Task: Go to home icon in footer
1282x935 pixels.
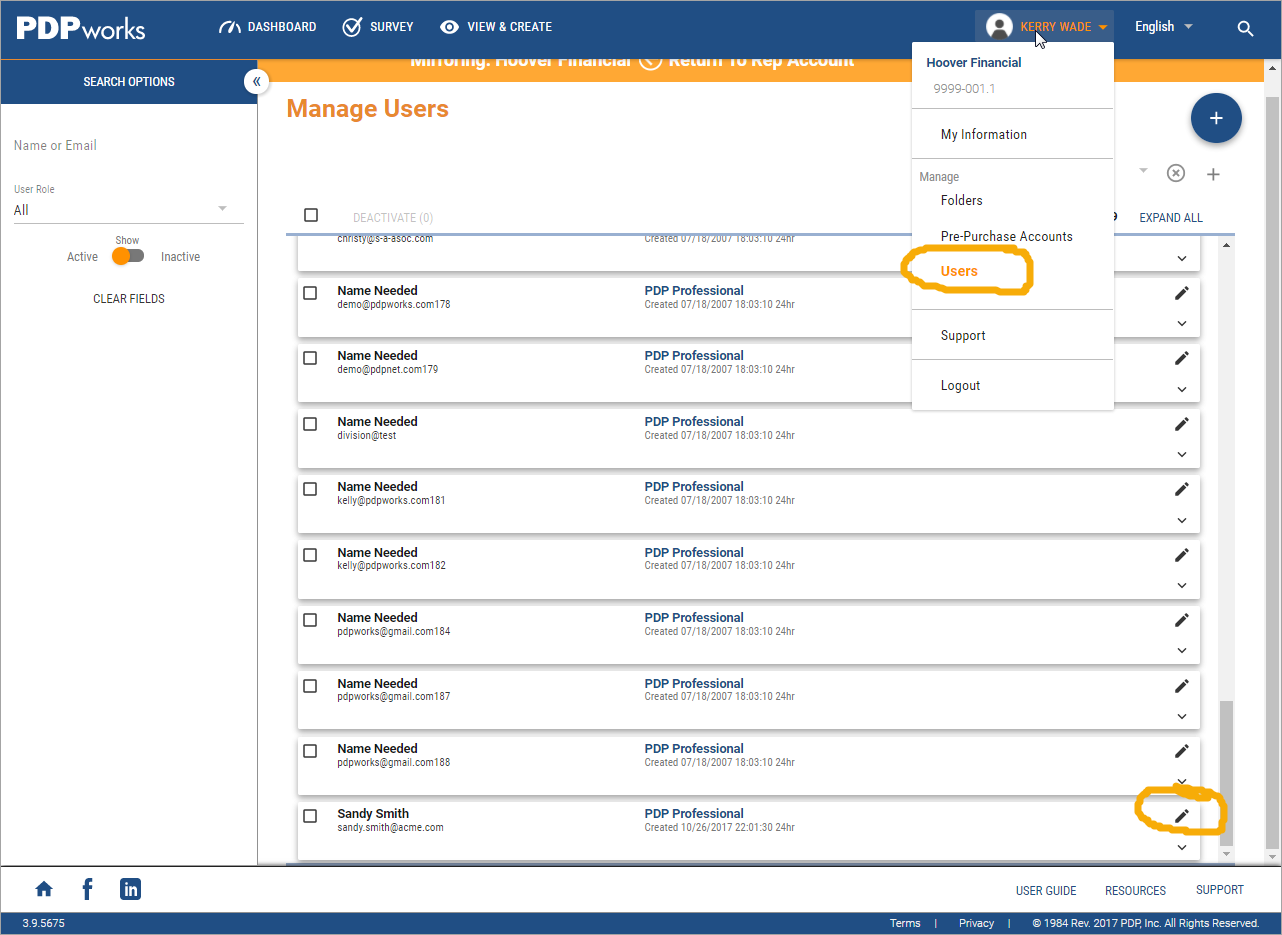Action: pos(44,889)
